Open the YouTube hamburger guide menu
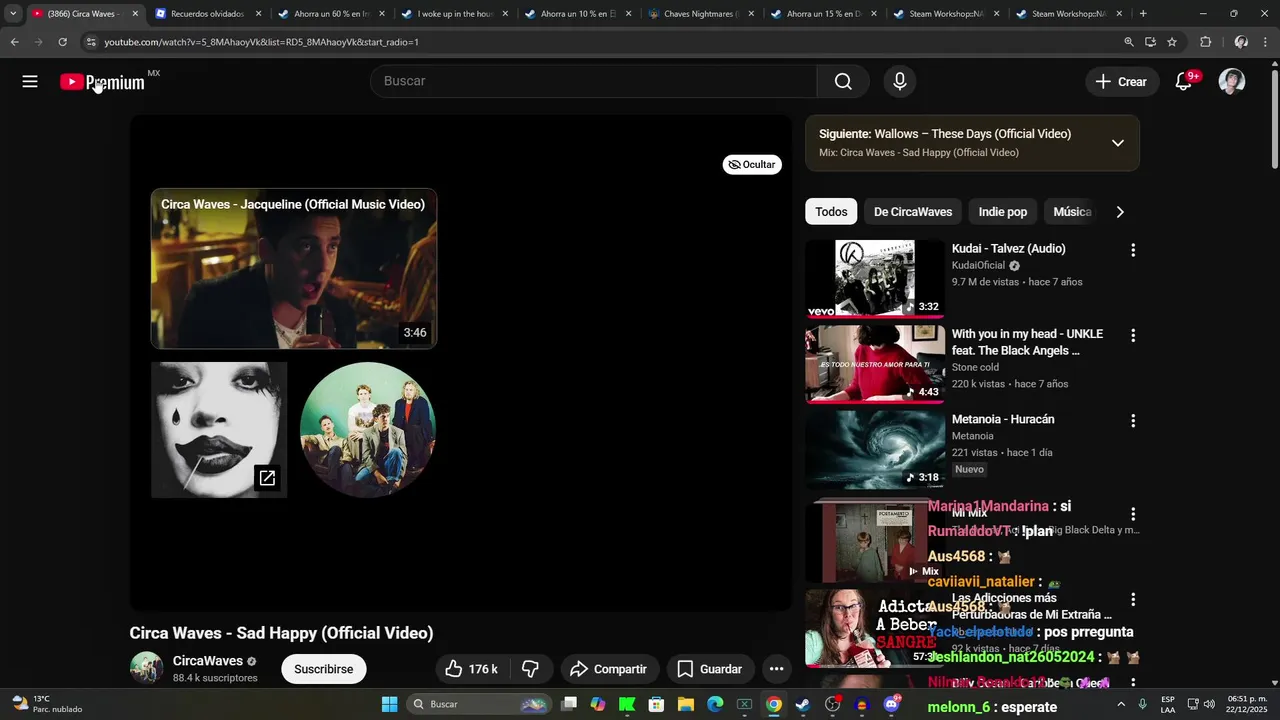The width and height of the screenshot is (1280, 720). click(30, 82)
